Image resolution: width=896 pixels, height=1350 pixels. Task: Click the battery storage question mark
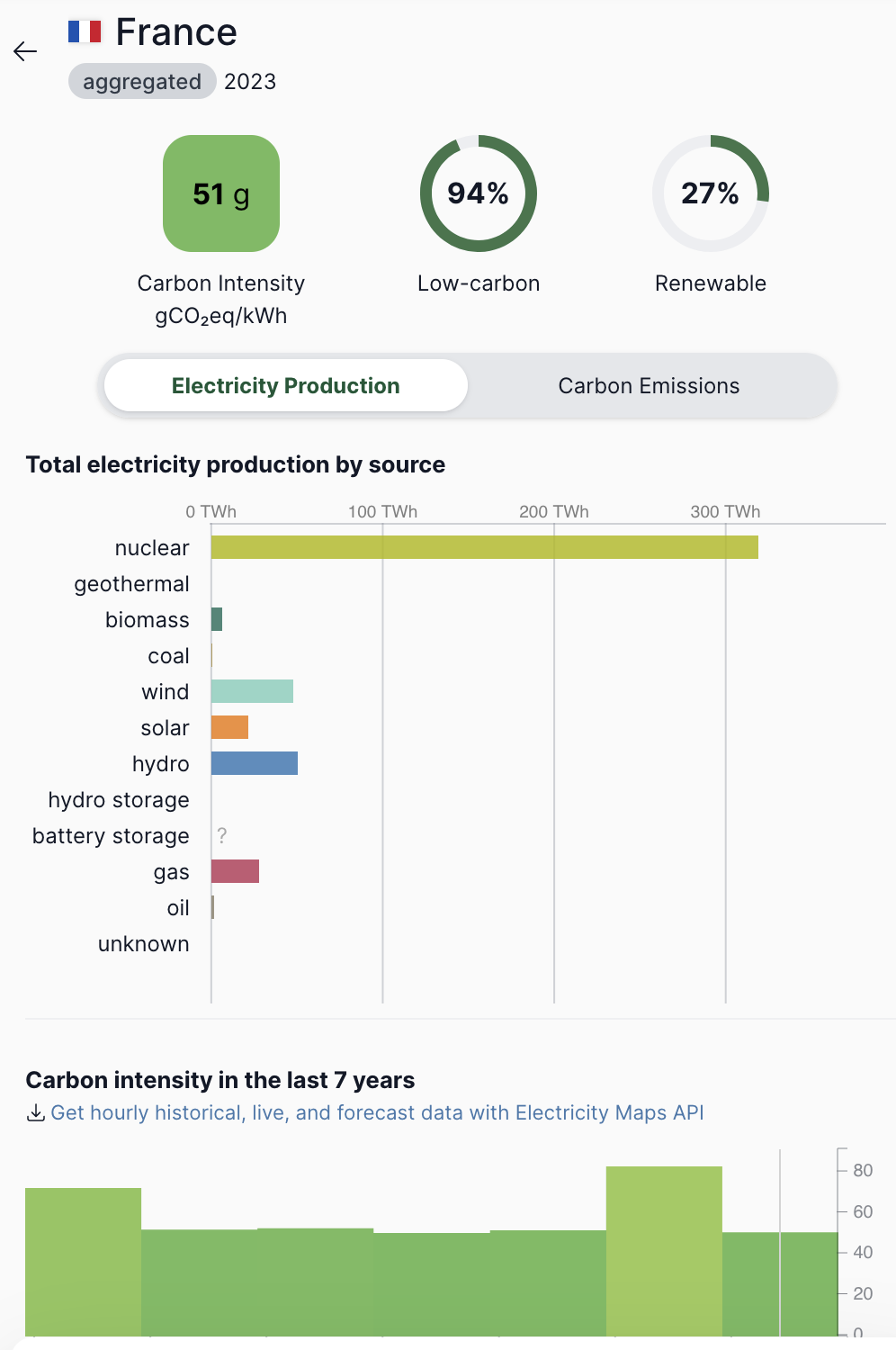tap(222, 836)
